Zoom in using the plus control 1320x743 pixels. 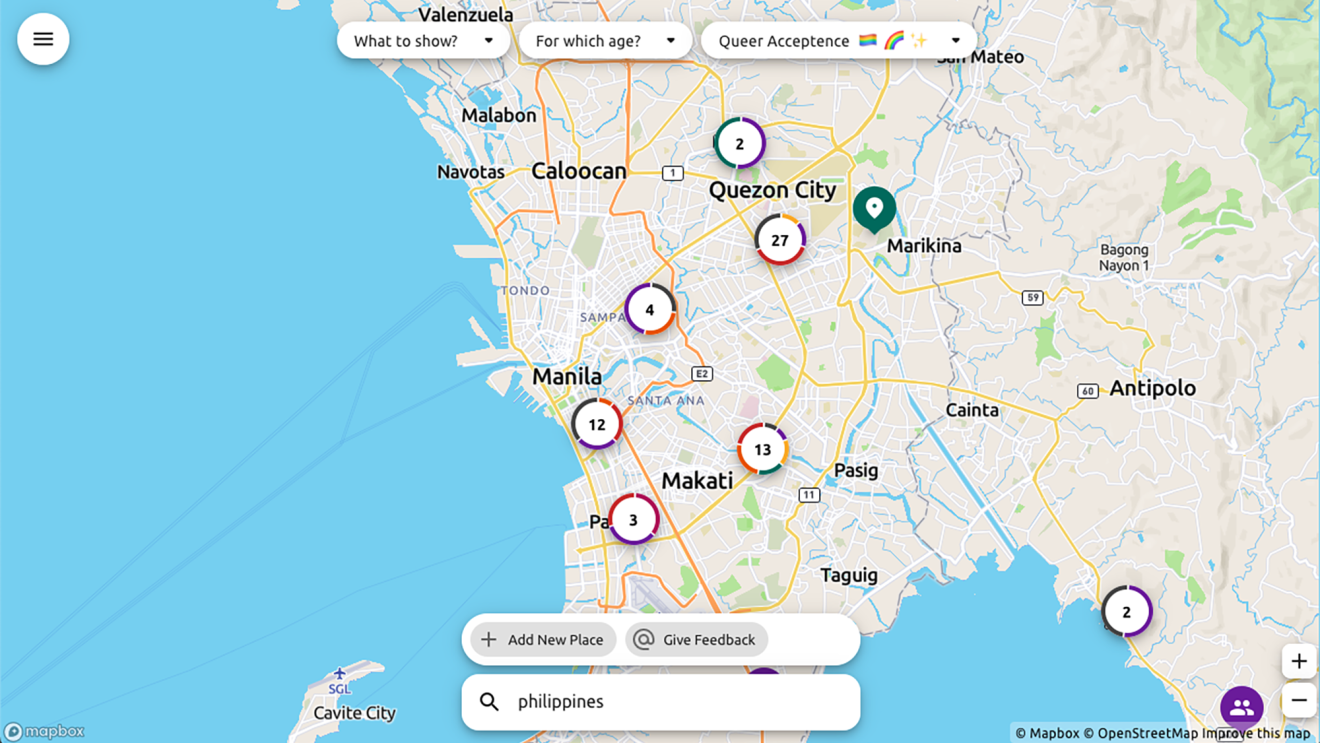pos(1299,661)
